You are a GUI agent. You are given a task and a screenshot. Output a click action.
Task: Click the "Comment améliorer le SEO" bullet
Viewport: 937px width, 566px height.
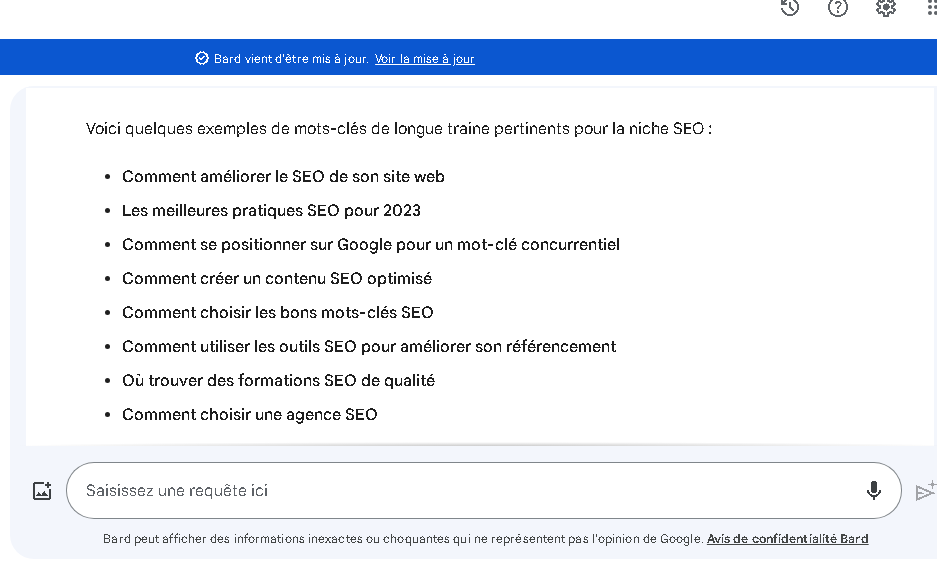(x=283, y=177)
